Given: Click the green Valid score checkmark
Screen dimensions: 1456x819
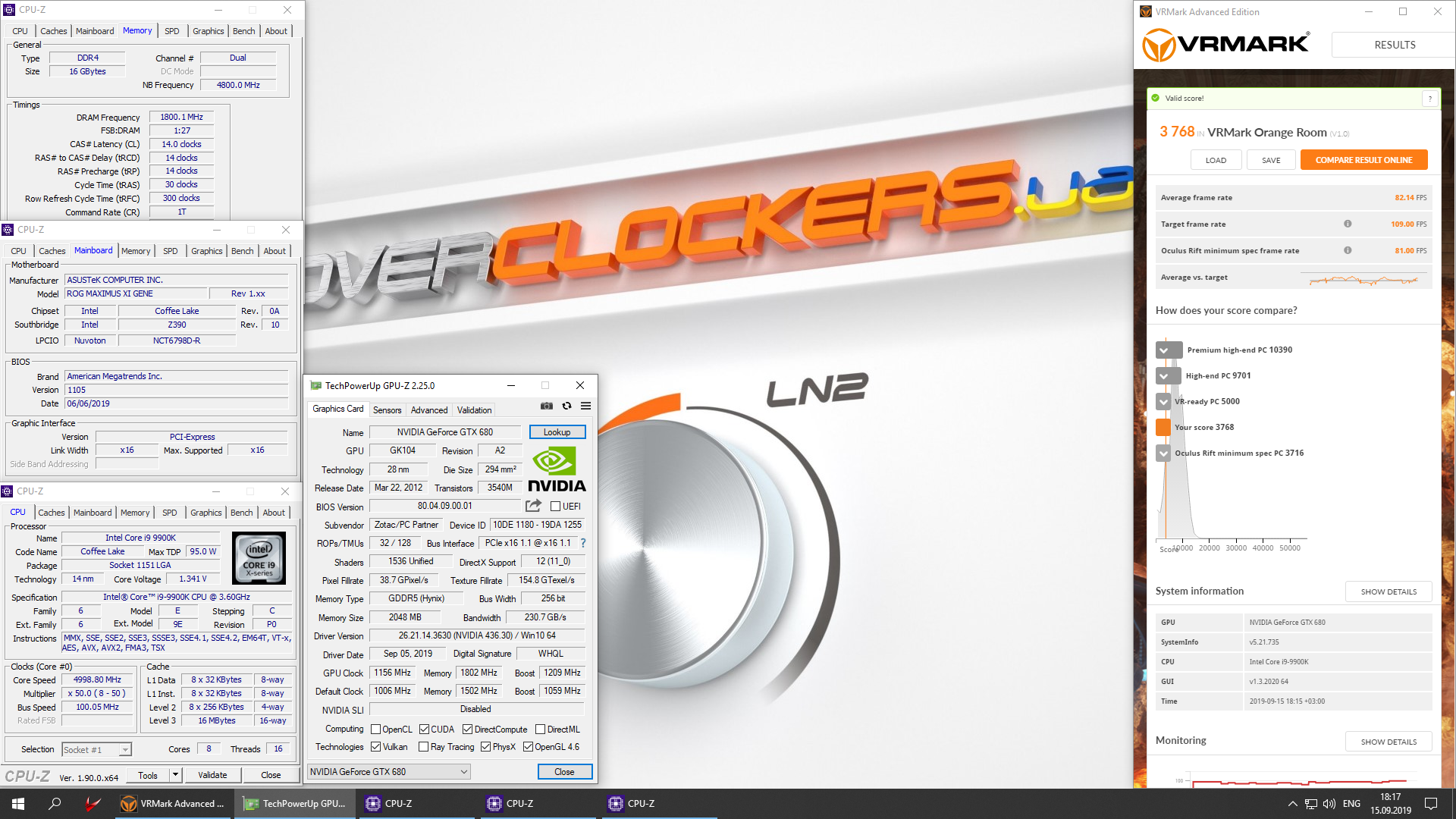Looking at the screenshot, I should (x=1155, y=98).
